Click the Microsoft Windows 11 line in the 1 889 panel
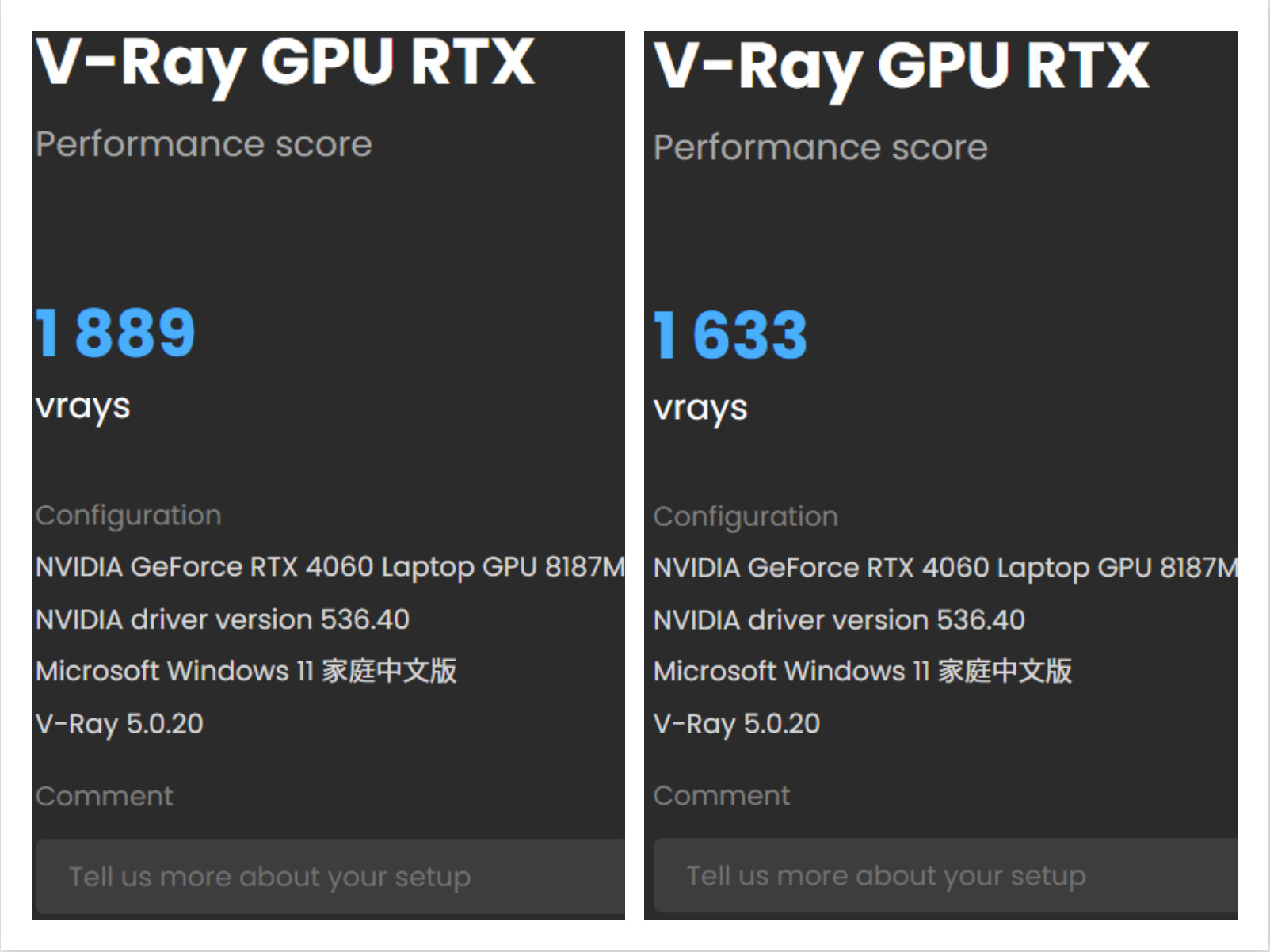The height and width of the screenshot is (952, 1270). tap(246, 671)
